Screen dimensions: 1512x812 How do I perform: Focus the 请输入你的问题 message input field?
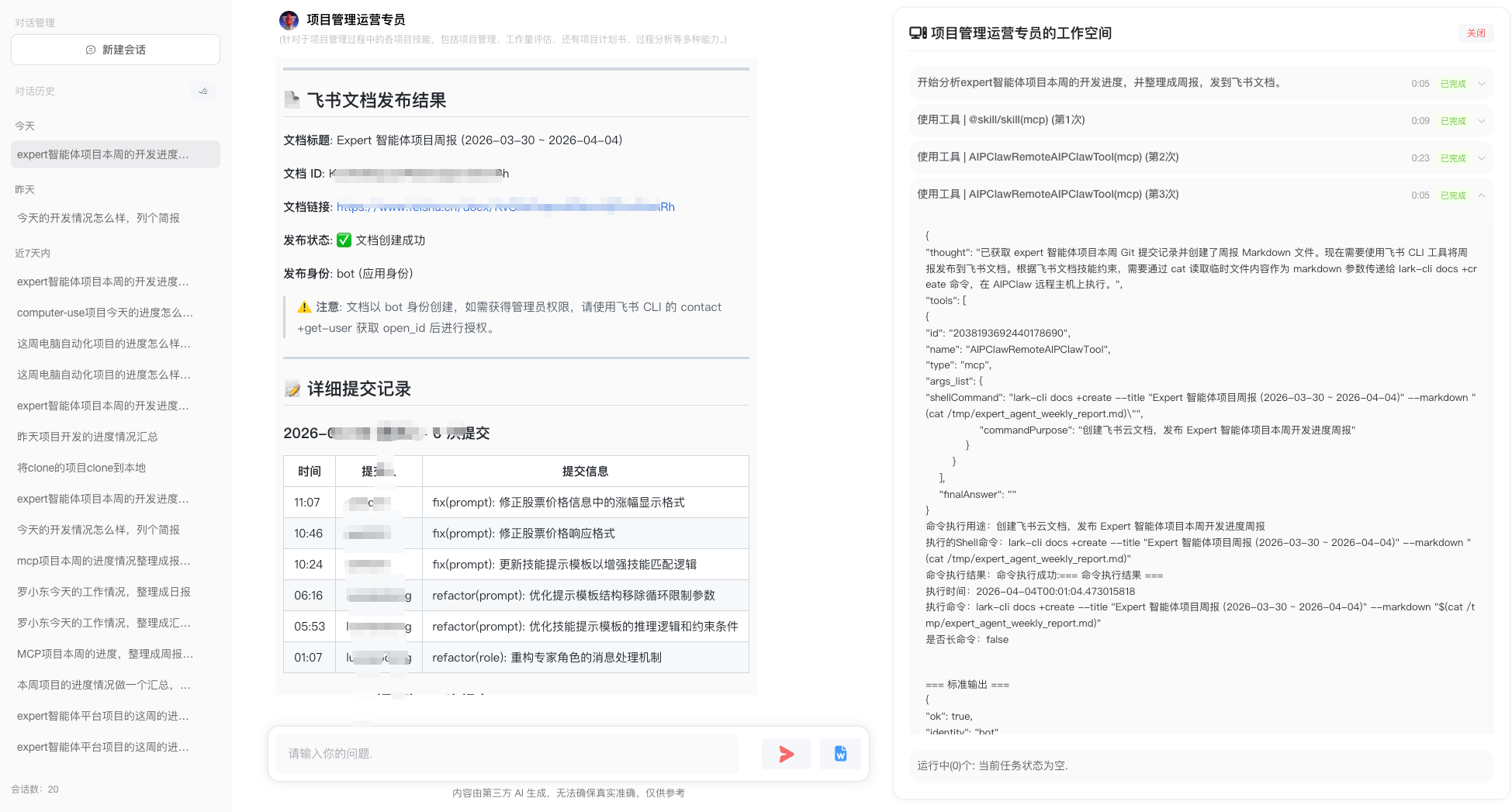pyautogui.click(x=508, y=754)
